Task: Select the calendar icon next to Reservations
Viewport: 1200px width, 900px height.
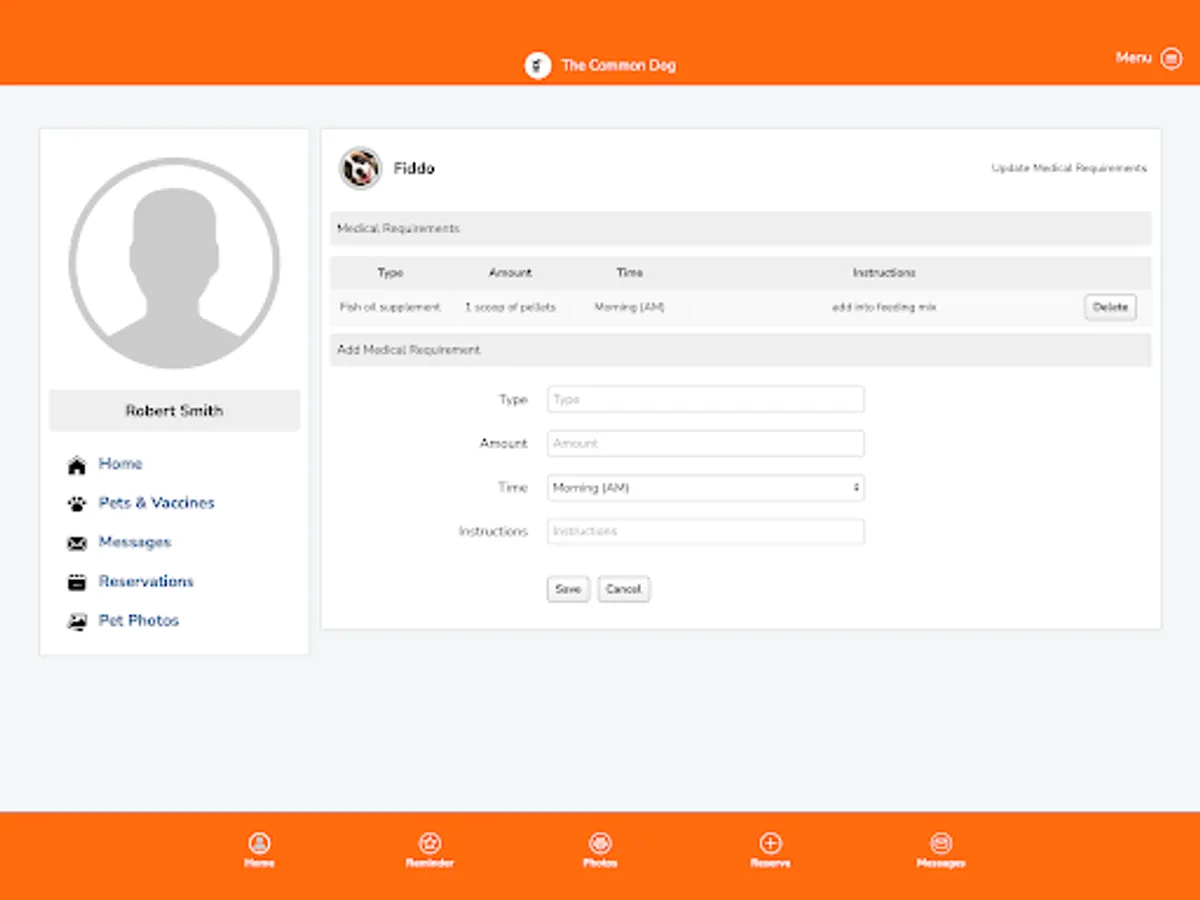Action: click(77, 581)
